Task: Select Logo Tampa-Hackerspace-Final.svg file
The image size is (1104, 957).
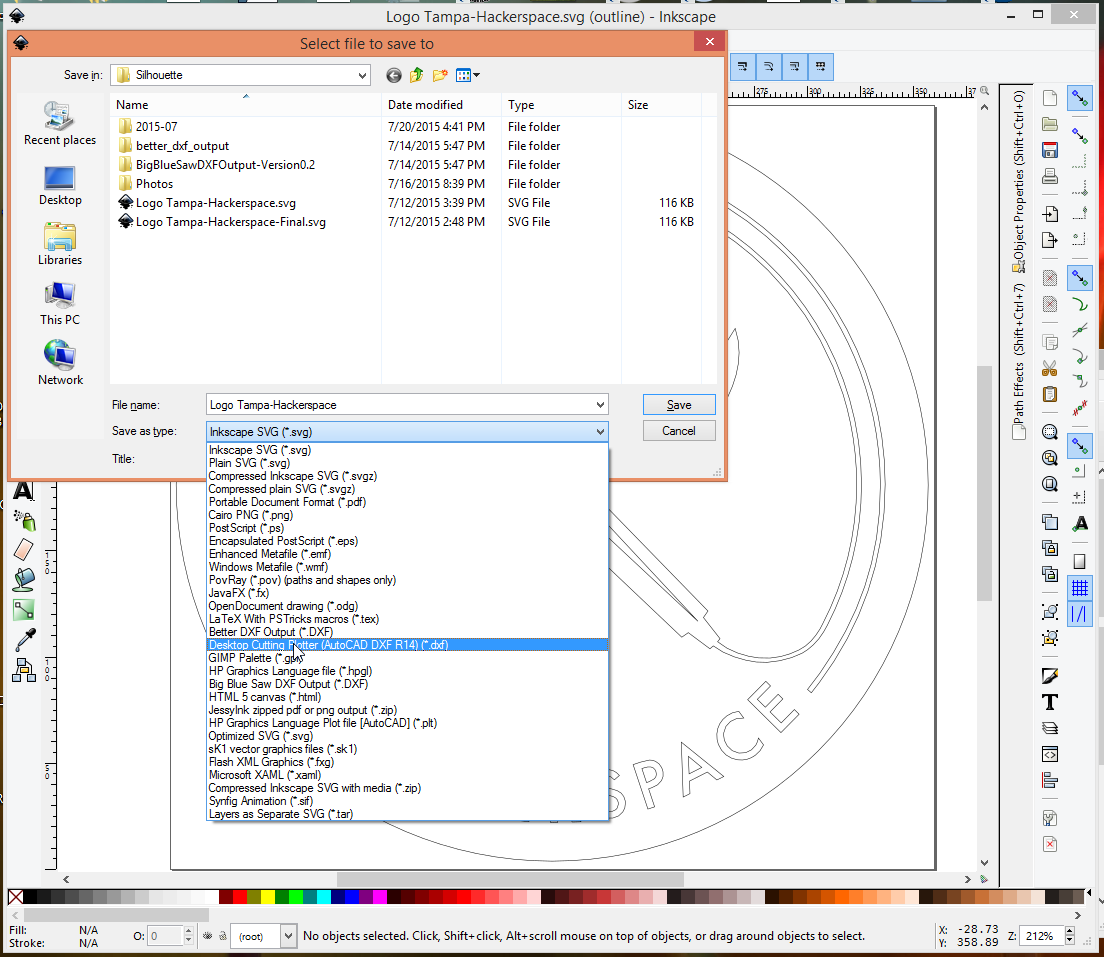Action: [230, 222]
